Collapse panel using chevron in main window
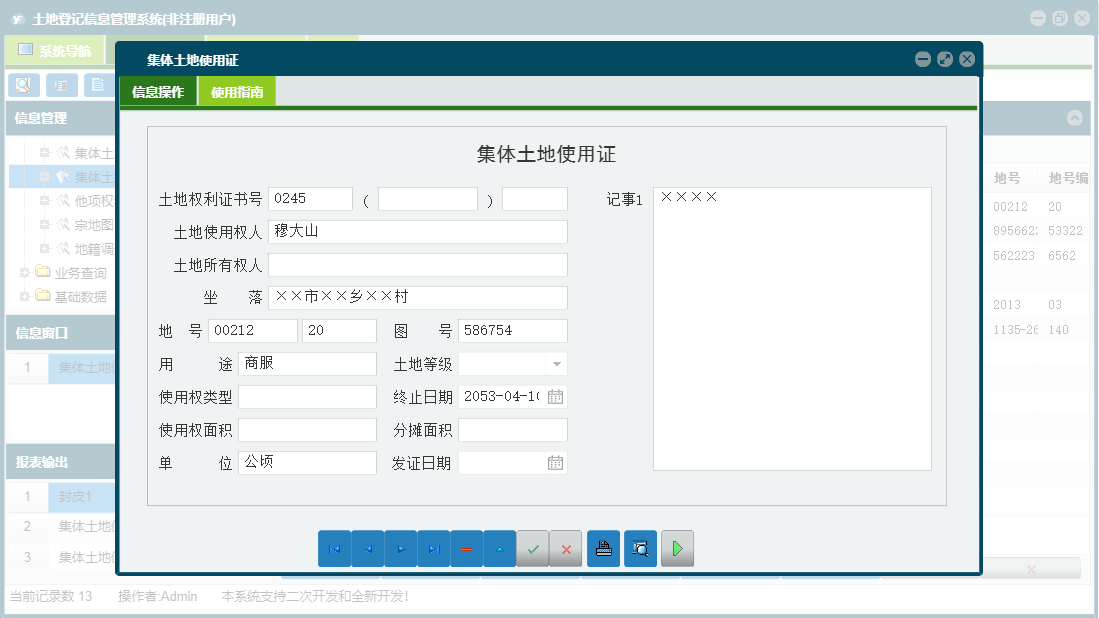 pos(1074,118)
